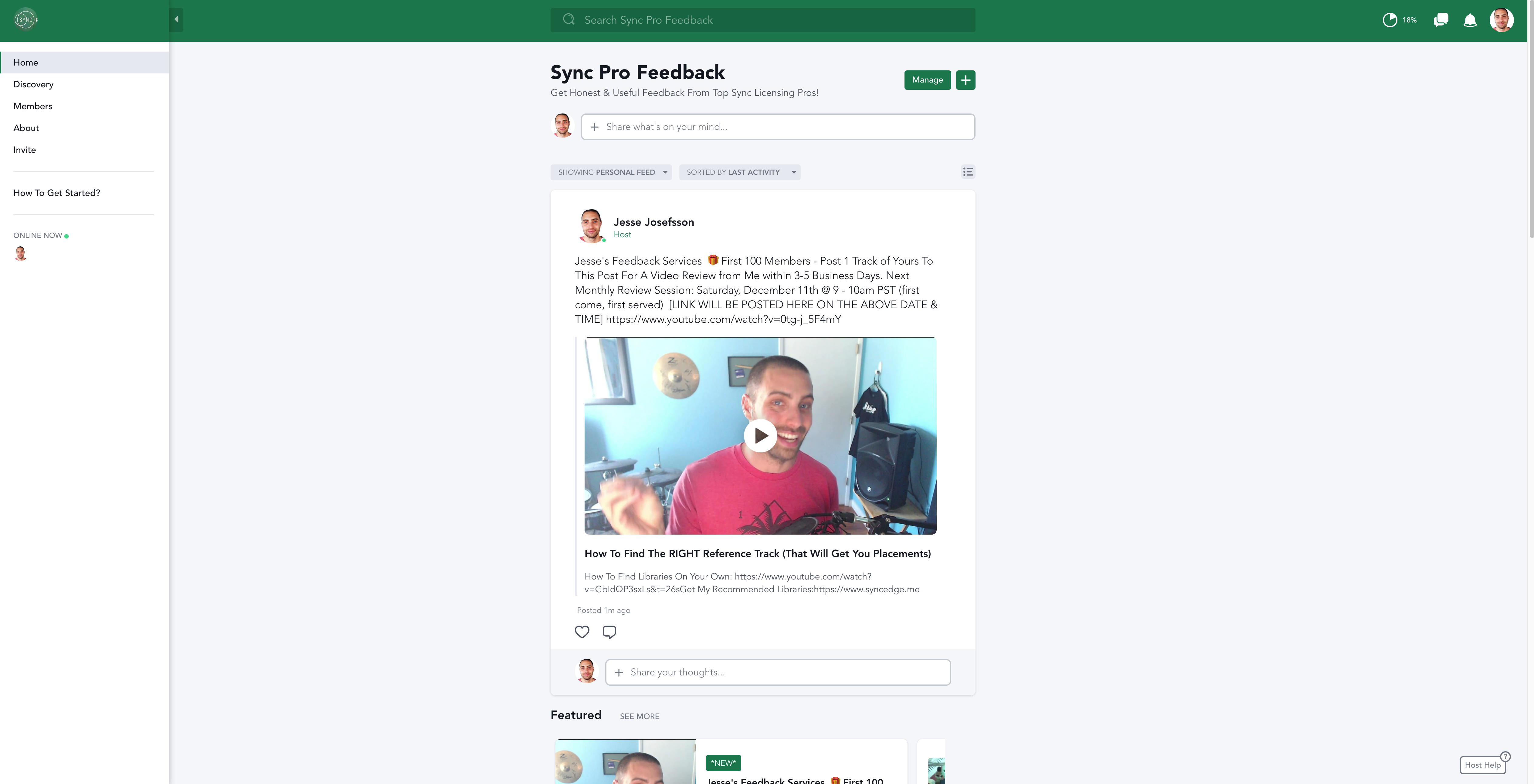Open the Members sidebar item
The image size is (1534, 784).
pos(33,106)
